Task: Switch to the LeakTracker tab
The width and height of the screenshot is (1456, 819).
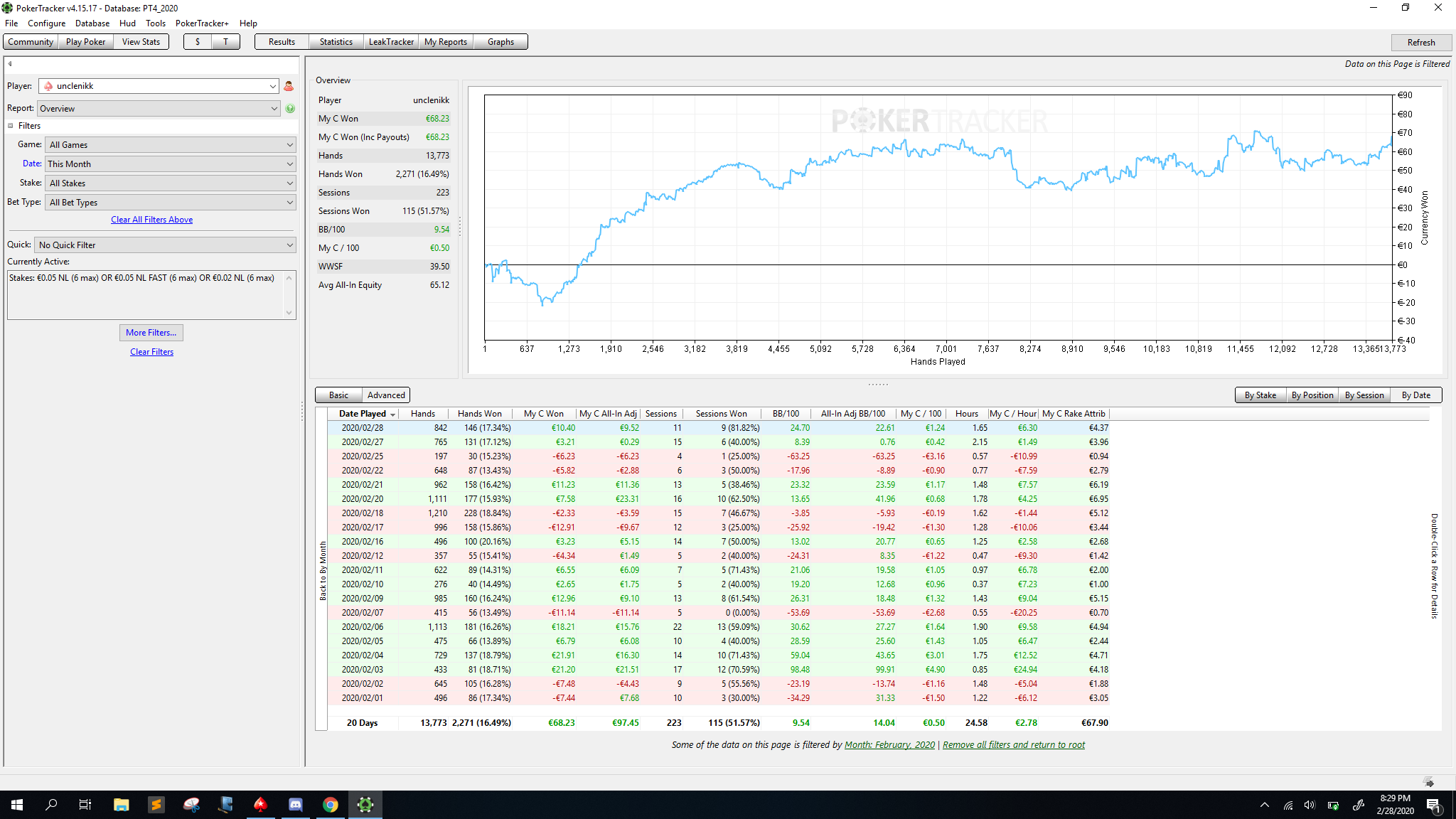Action: tap(391, 42)
